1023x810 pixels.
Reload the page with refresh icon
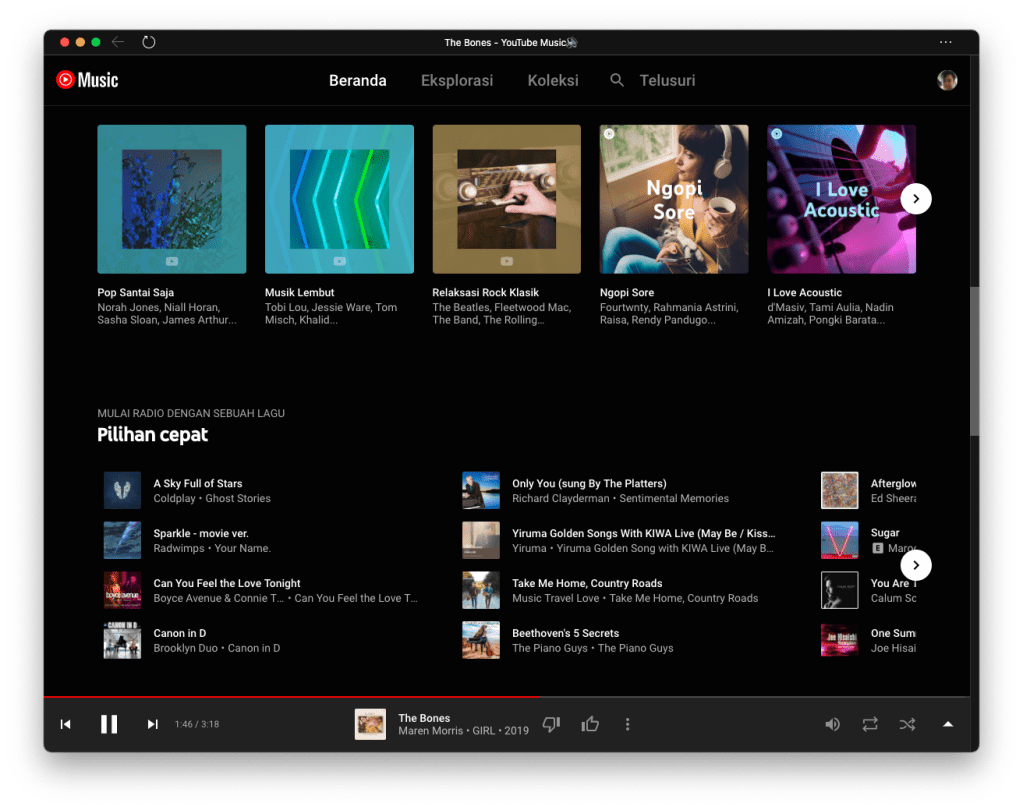coord(149,42)
